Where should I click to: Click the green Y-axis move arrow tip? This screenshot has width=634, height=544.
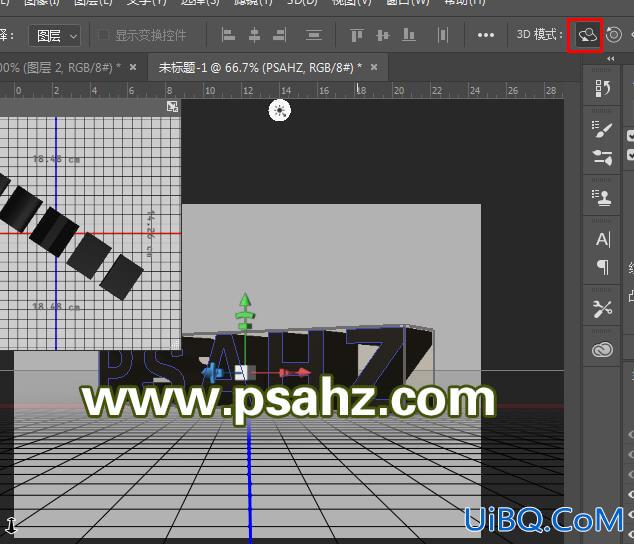pyautogui.click(x=245, y=301)
